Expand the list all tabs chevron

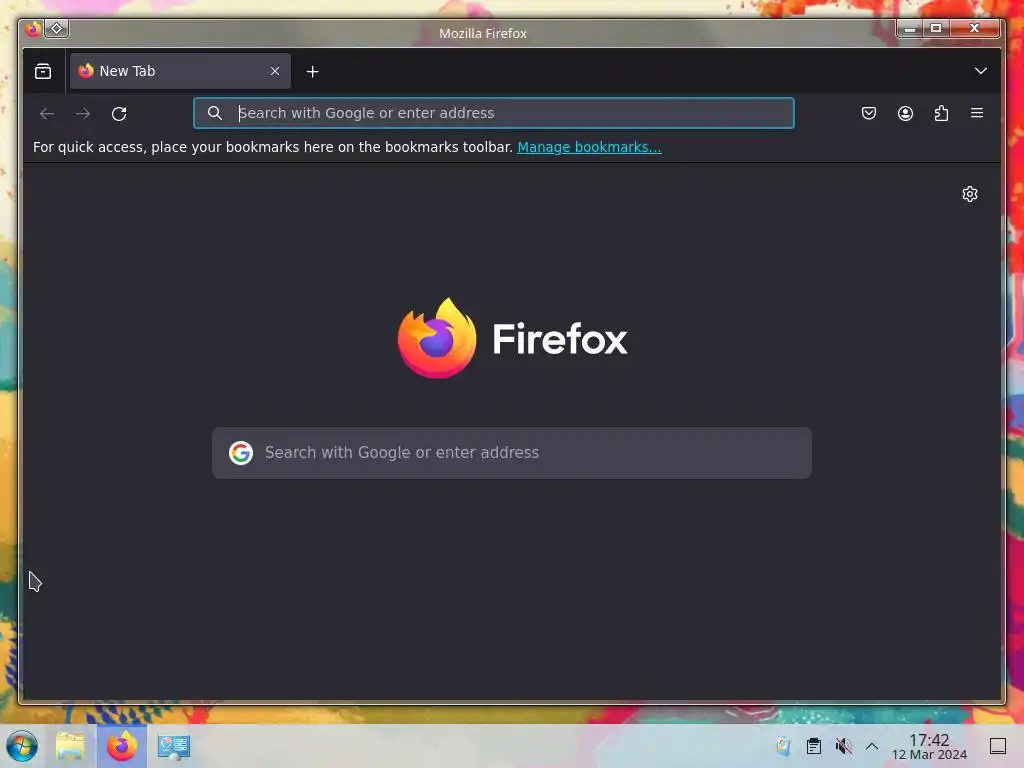click(x=980, y=71)
